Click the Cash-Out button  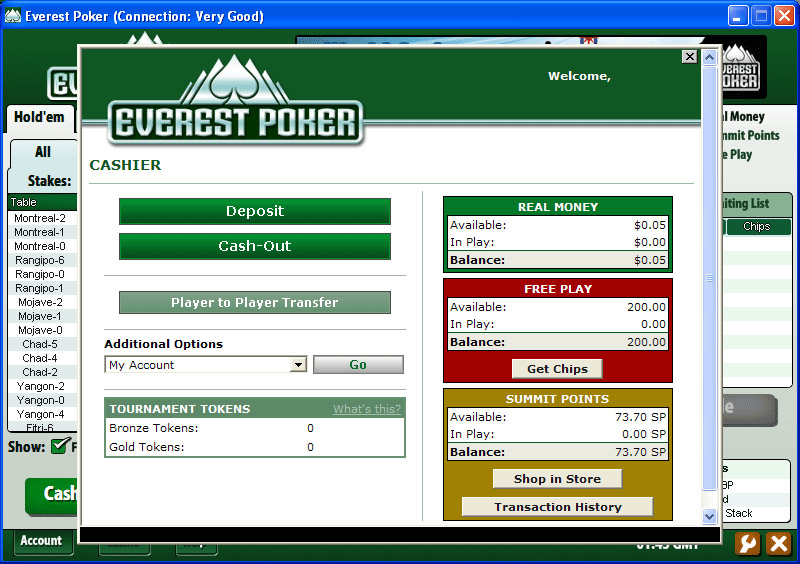click(x=255, y=247)
